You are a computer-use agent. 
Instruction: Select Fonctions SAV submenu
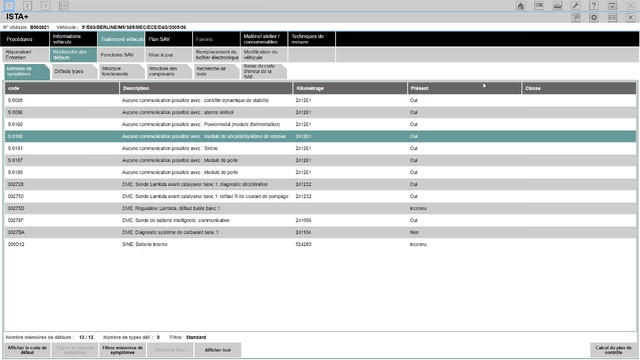(x=121, y=55)
